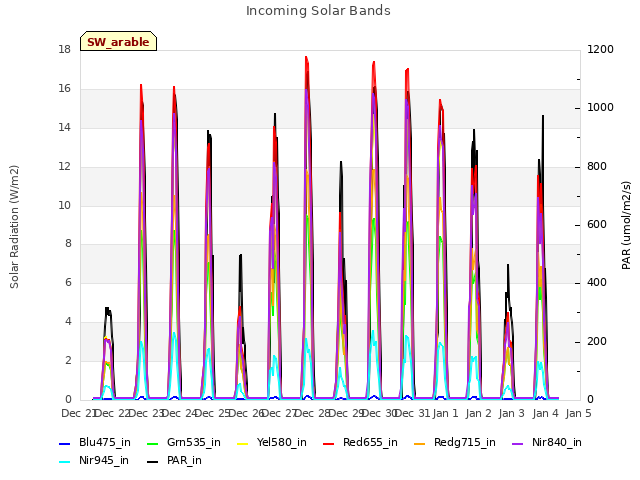Click the Yel580_in legend label

click(282, 442)
